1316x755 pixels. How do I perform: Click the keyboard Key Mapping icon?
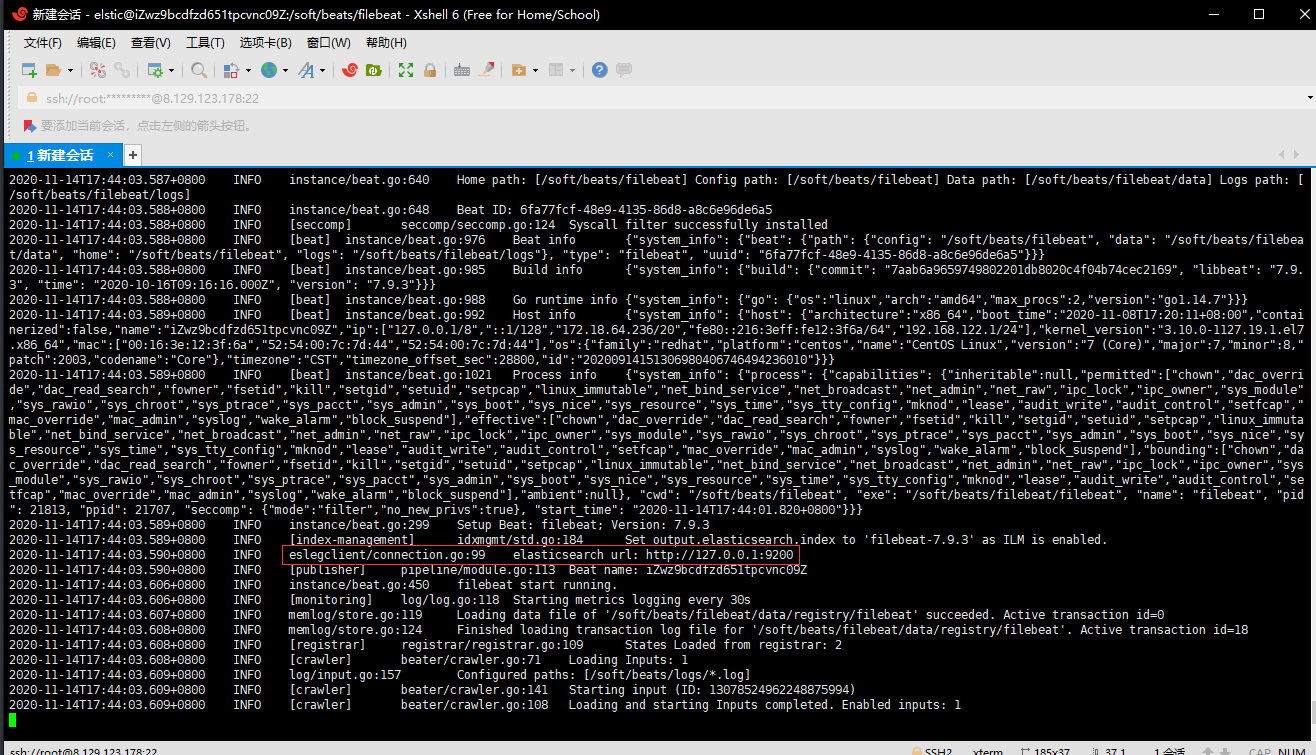point(461,70)
